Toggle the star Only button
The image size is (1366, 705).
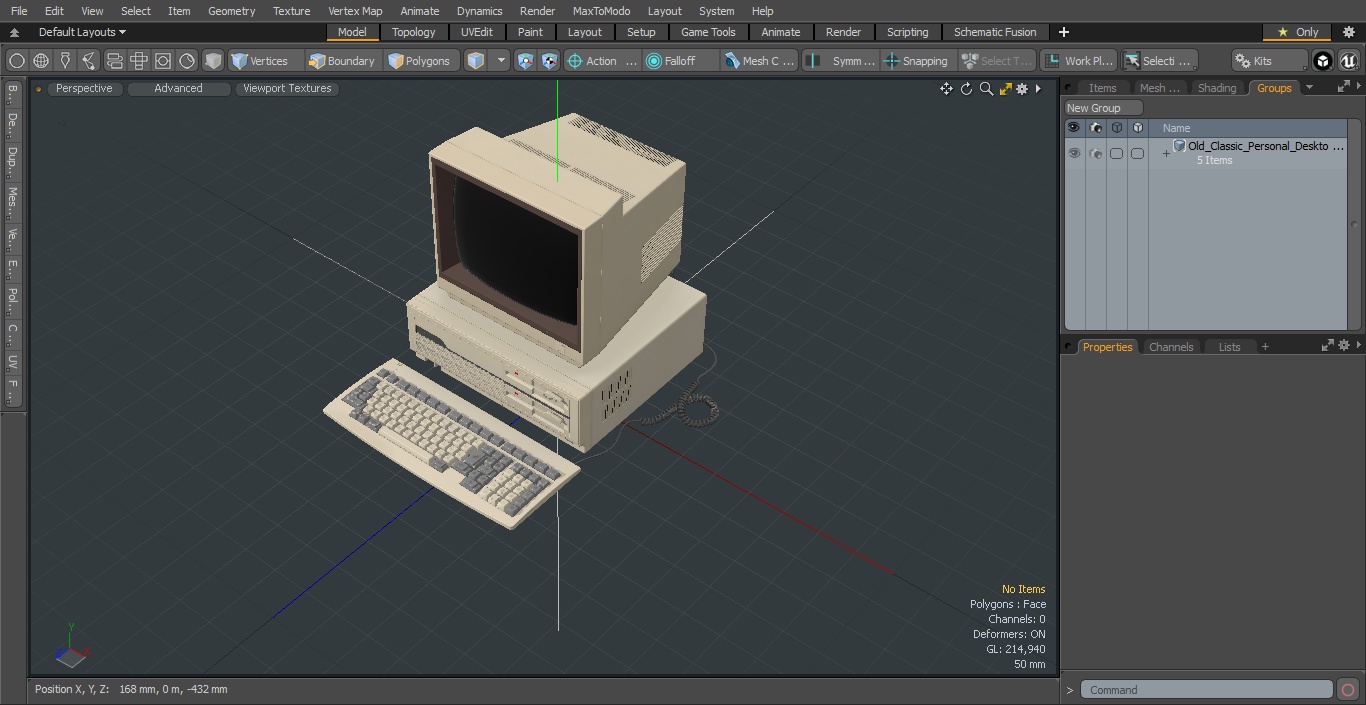1298,32
